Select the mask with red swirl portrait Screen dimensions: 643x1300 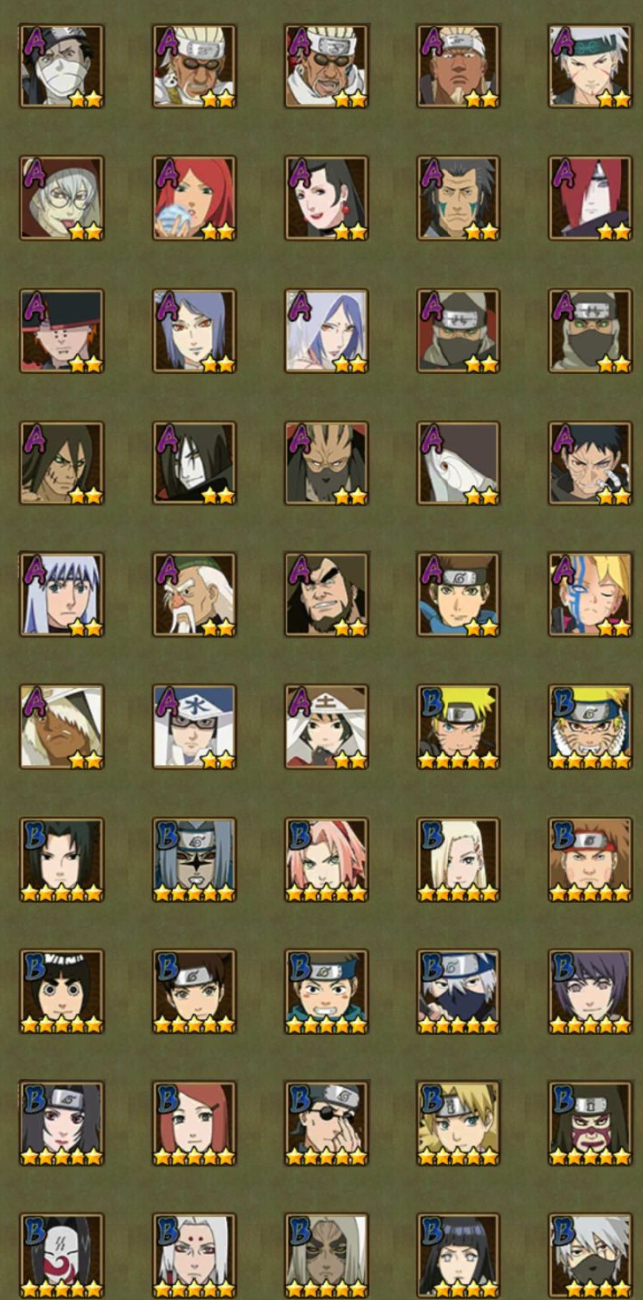pos(61,1256)
